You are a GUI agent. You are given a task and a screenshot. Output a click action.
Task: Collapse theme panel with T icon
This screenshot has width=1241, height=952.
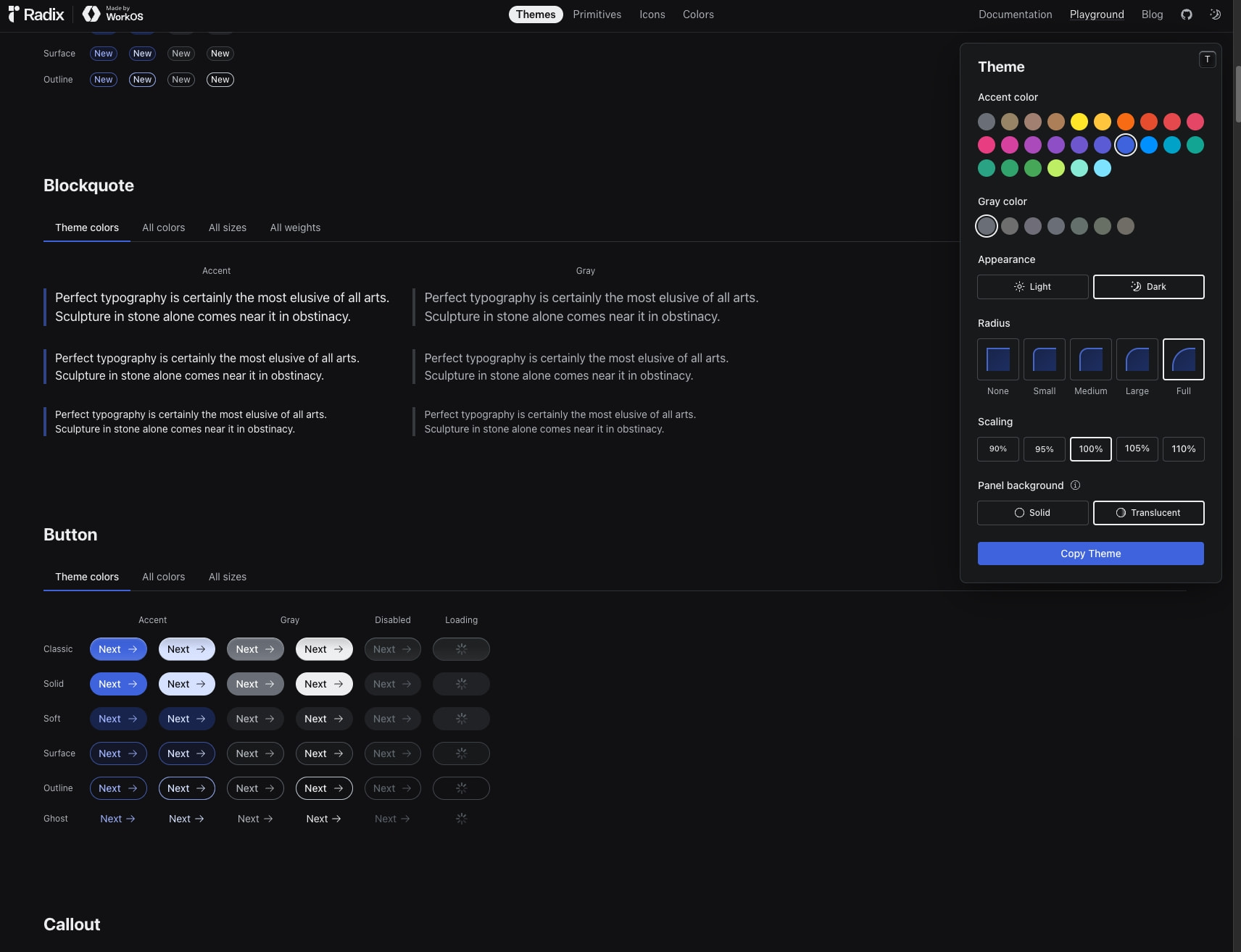click(1207, 59)
